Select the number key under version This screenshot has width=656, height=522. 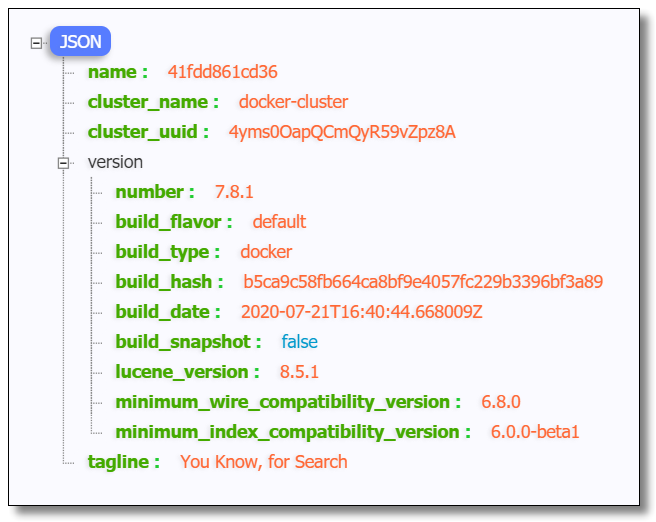(x=149, y=192)
